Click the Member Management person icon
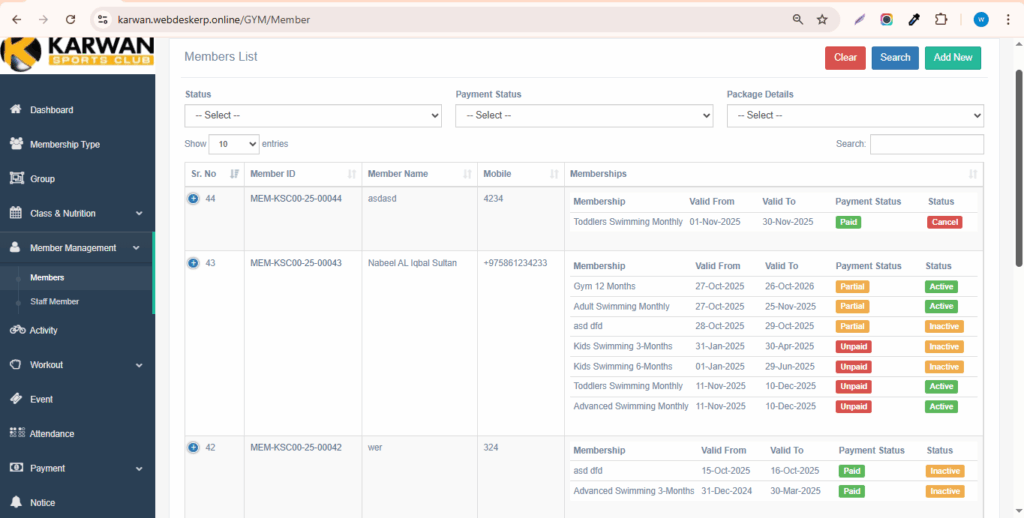Viewport: 1024px width, 518px height. (x=17, y=248)
